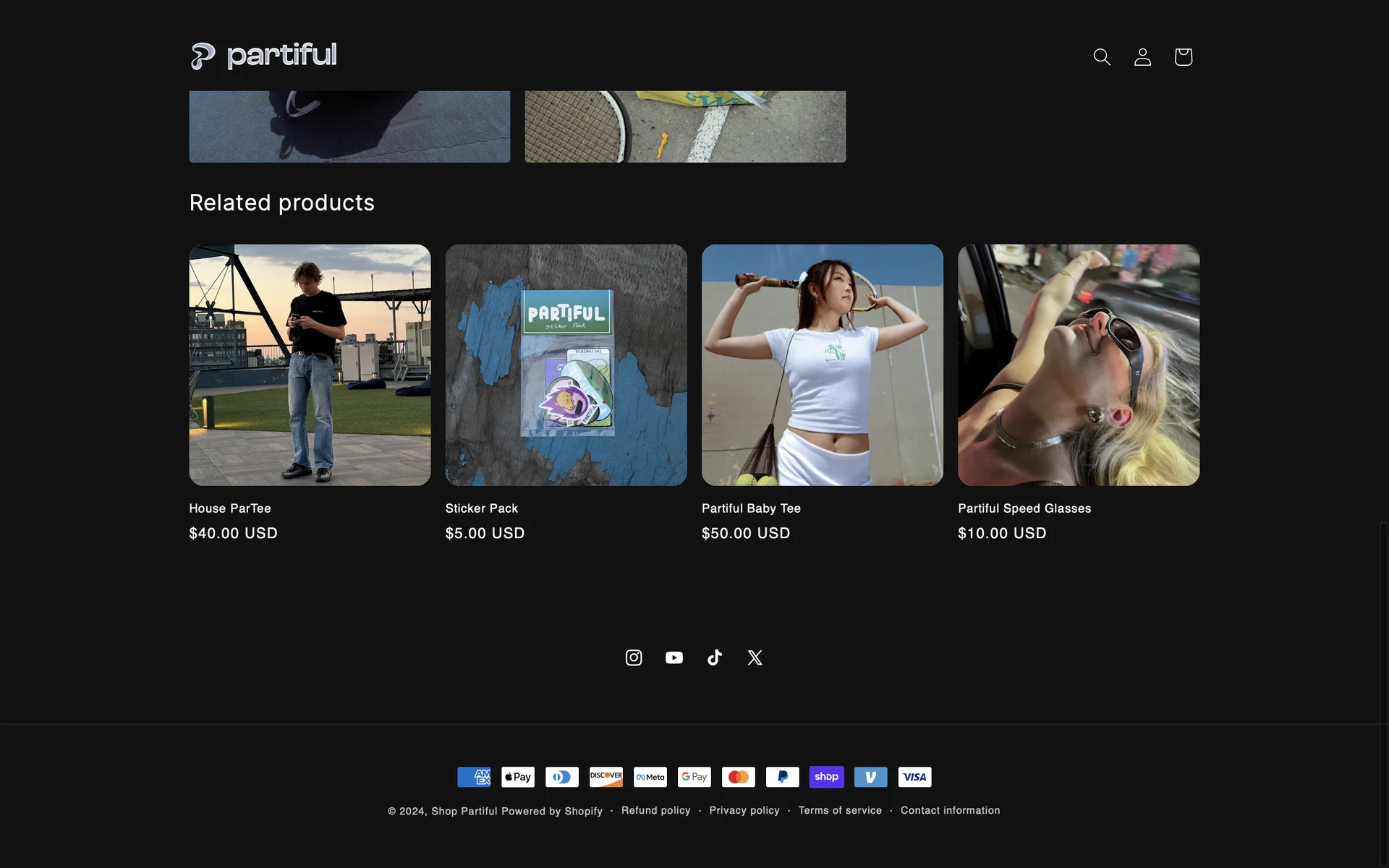
Task: Open the shopping cart icon
Action: pos(1183,56)
